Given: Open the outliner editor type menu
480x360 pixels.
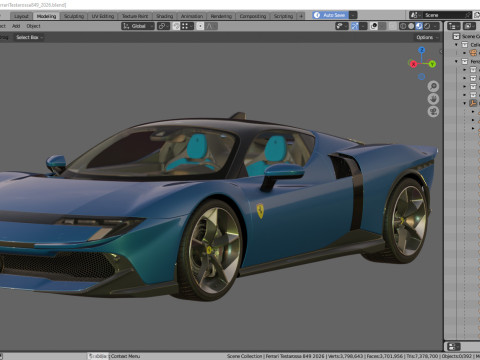Looking at the screenshot, I should [x=454, y=26].
